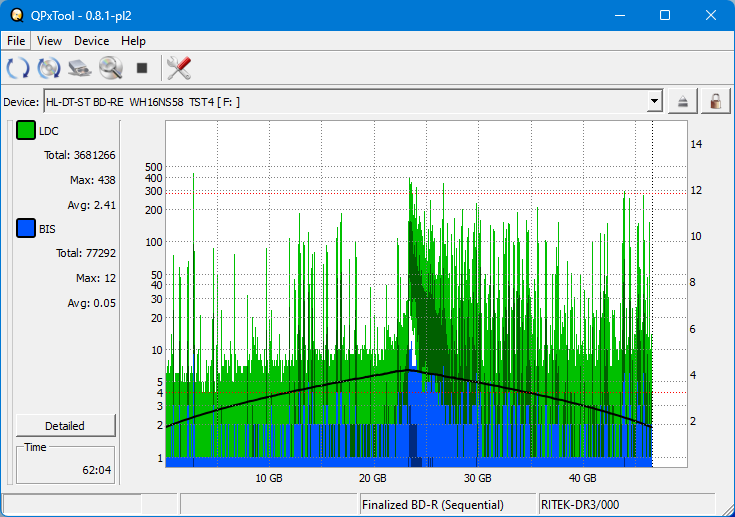Click the green LDC color swatch

point(26,130)
